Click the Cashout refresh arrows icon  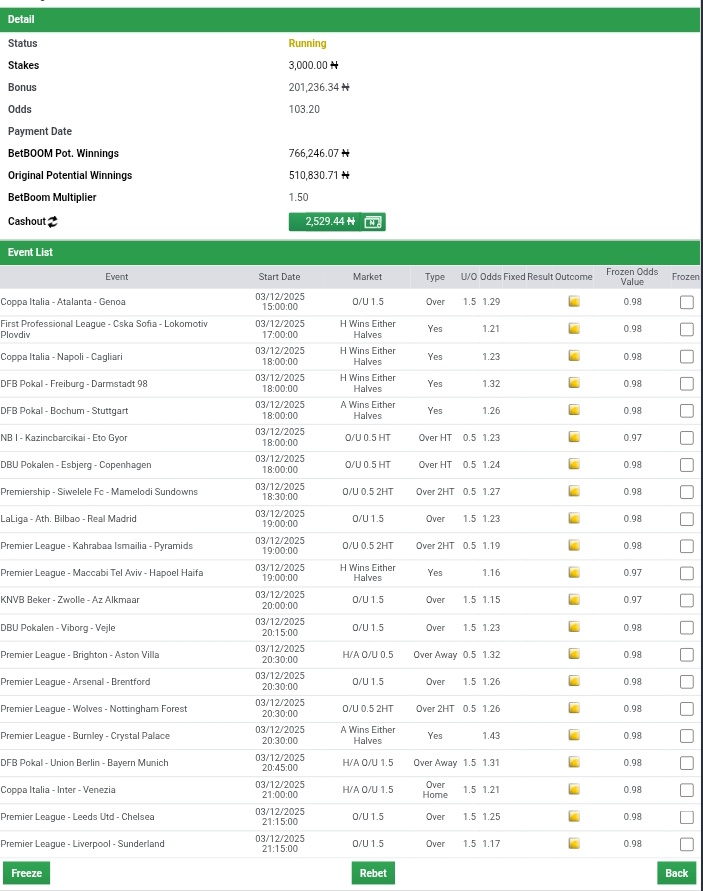click(x=52, y=222)
